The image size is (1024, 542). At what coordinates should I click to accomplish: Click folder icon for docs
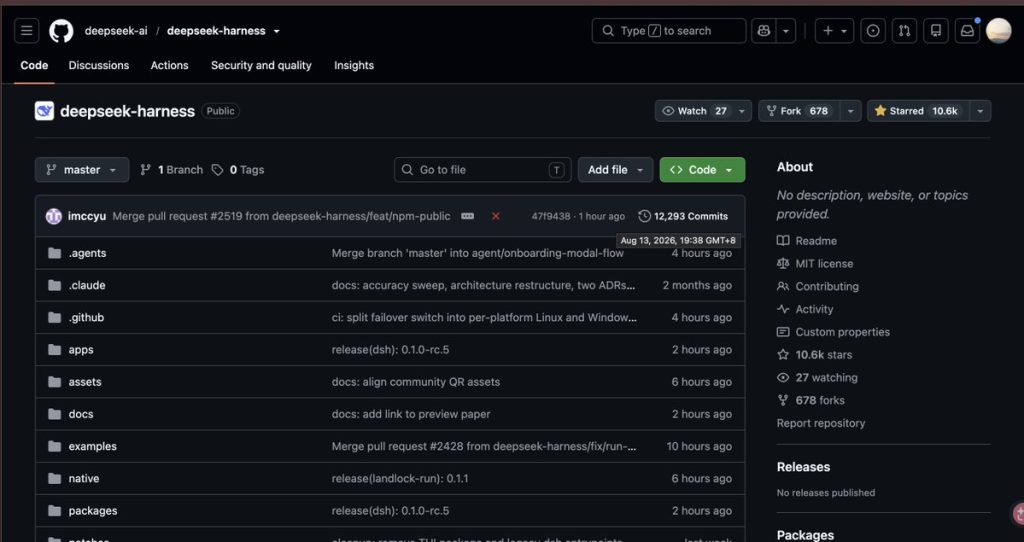click(55, 414)
